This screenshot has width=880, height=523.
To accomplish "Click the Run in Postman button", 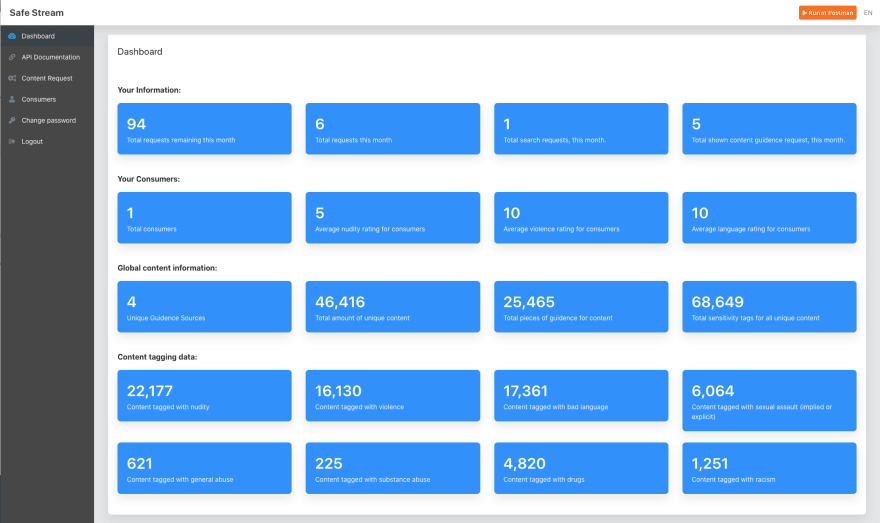I will (827, 12).
